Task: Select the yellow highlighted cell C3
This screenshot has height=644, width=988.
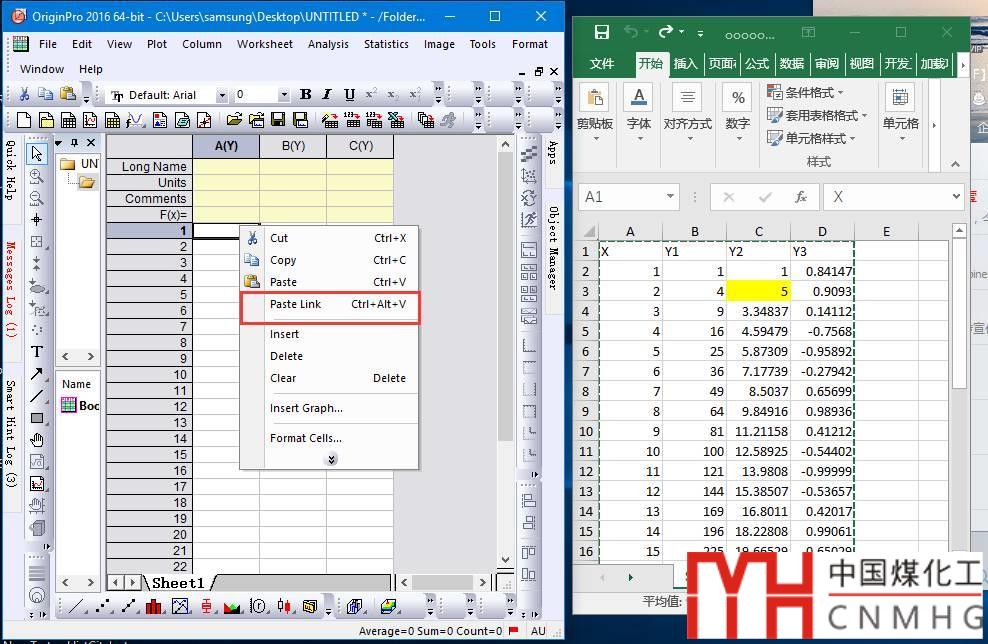Action: (758, 291)
